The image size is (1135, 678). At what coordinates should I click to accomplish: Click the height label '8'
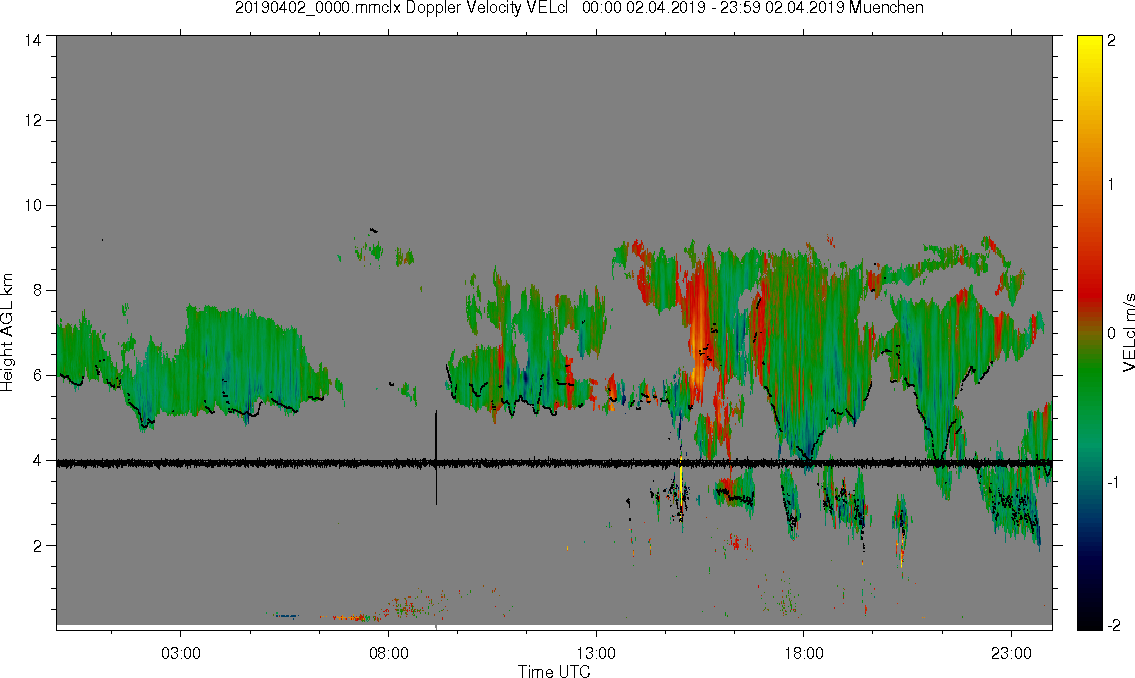[38, 291]
